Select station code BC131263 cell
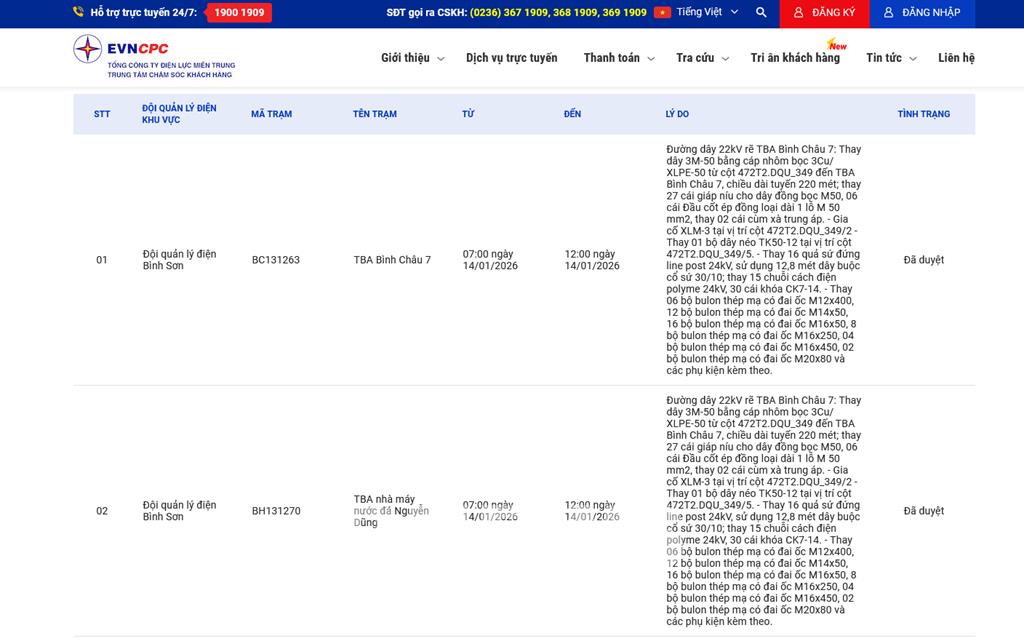1024x641 pixels. (276, 260)
